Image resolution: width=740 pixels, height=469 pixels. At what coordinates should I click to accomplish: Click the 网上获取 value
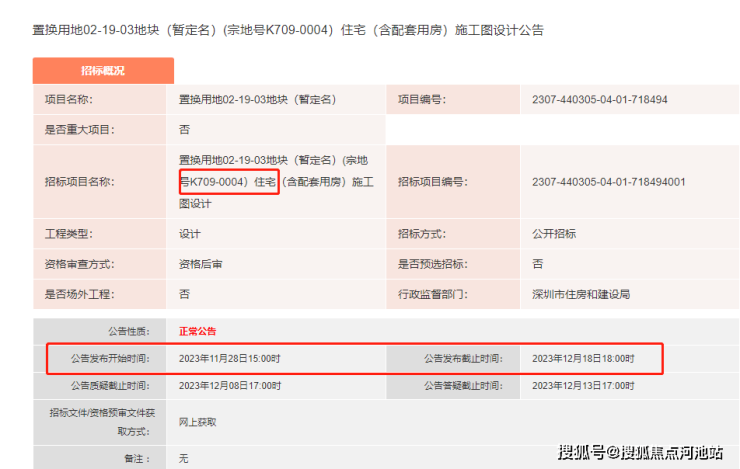(x=198, y=422)
